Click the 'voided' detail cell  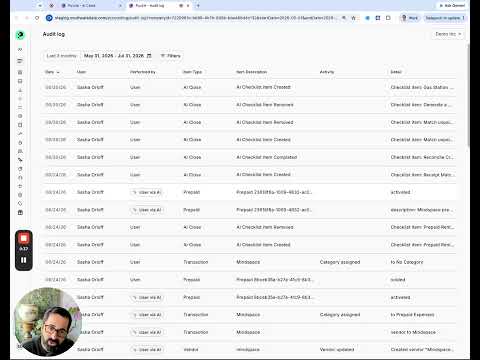point(398,280)
